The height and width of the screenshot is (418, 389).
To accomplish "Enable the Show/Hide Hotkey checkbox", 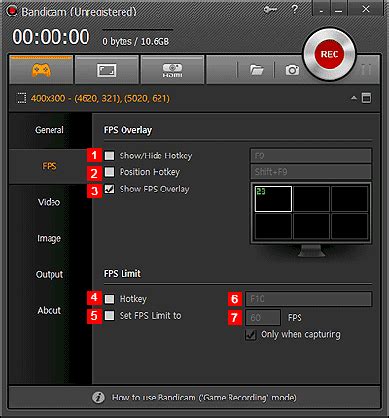I will 109,156.
